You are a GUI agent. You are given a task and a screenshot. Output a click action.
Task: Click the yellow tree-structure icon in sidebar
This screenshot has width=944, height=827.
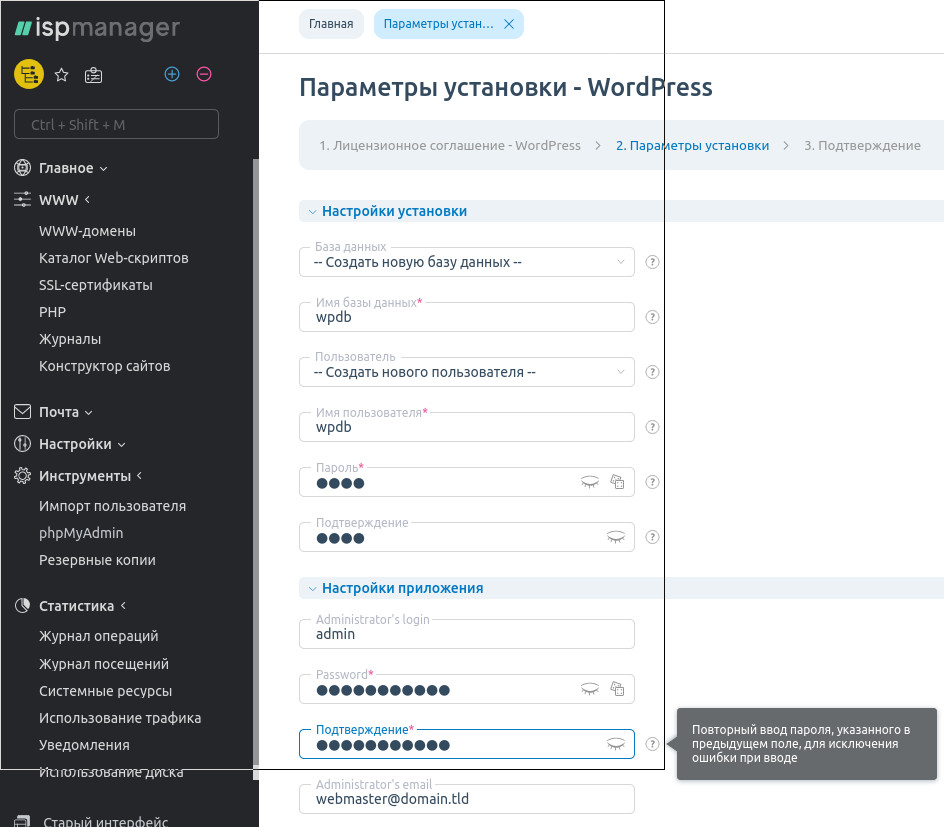click(x=28, y=74)
